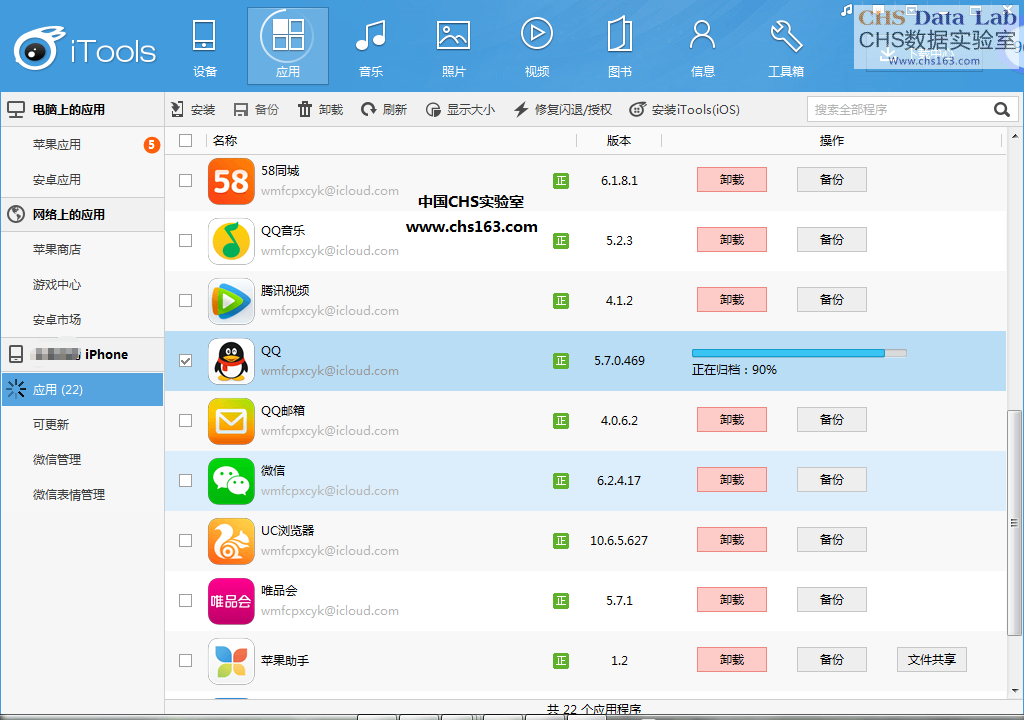Select 应用 (22) under iPhone
This screenshot has width=1024, height=720.
(82, 389)
